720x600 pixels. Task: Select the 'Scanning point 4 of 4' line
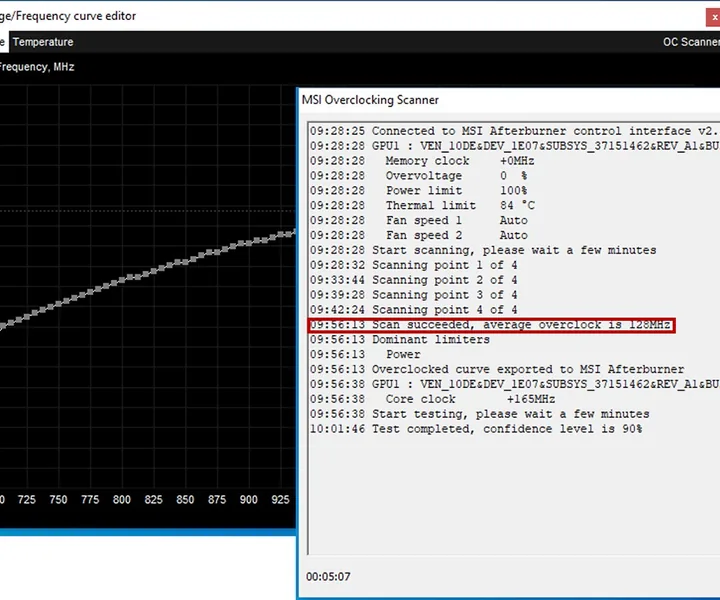pyautogui.click(x=413, y=309)
